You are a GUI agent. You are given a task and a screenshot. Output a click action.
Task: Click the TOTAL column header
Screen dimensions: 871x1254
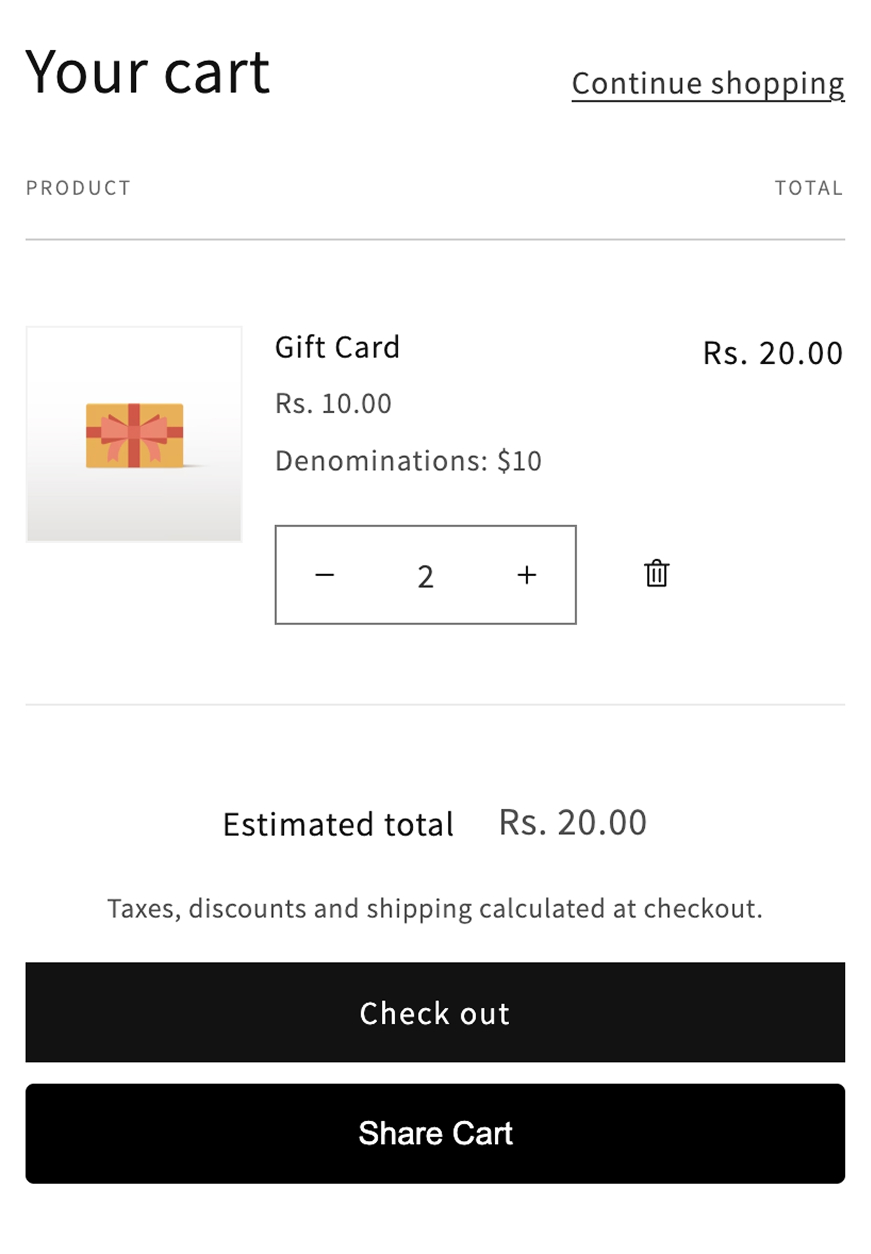click(x=809, y=188)
